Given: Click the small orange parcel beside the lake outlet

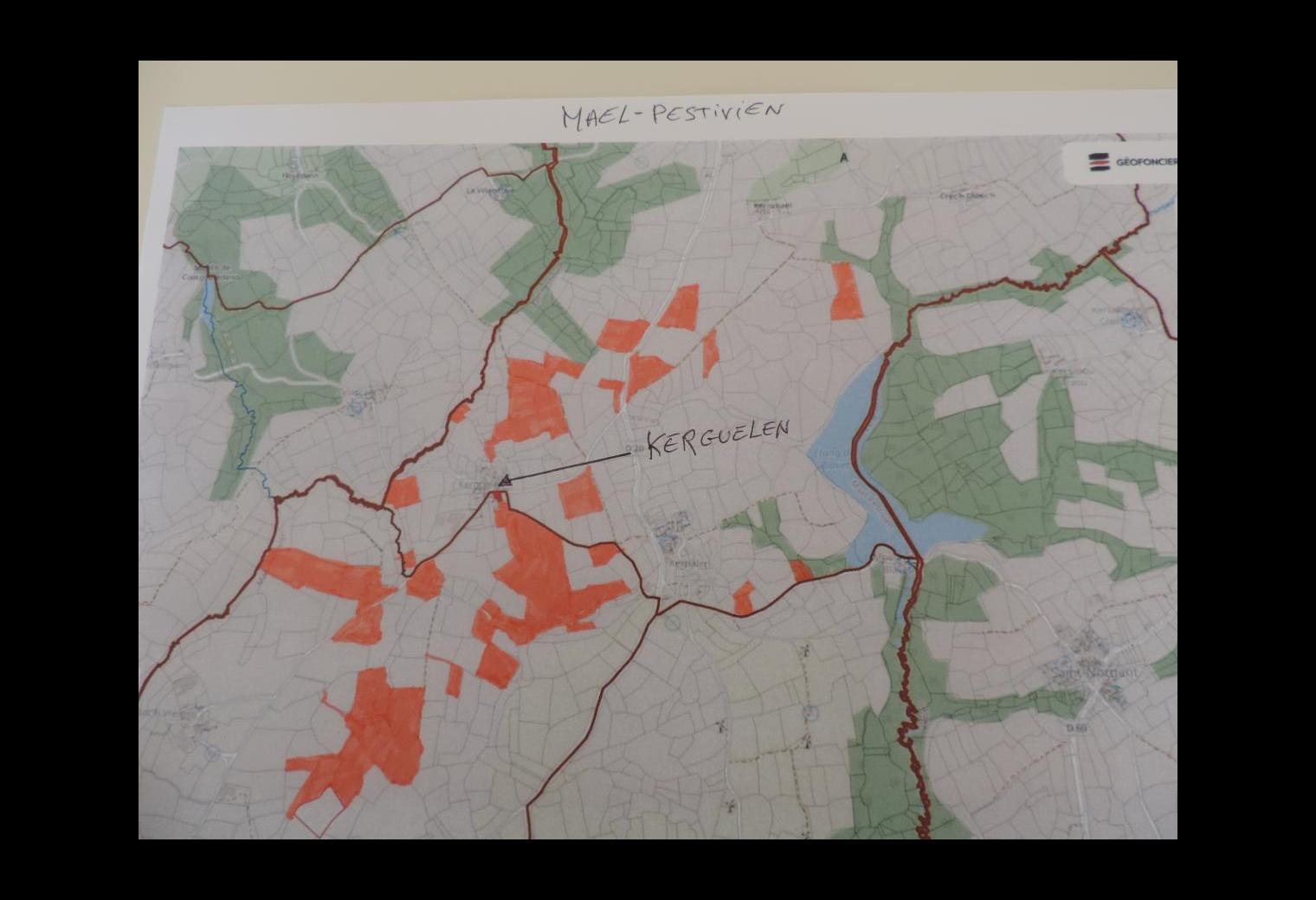Looking at the screenshot, I should tap(800, 571).
